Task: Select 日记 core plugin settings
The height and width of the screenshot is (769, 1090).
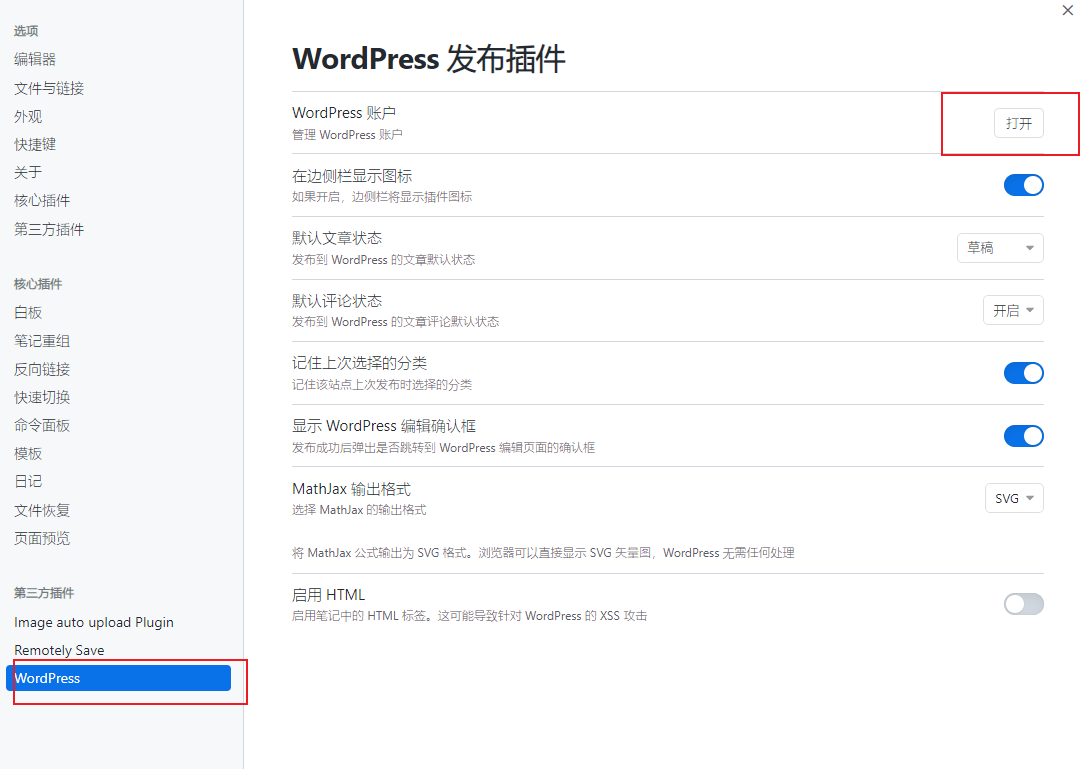Action: [x=28, y=481]
